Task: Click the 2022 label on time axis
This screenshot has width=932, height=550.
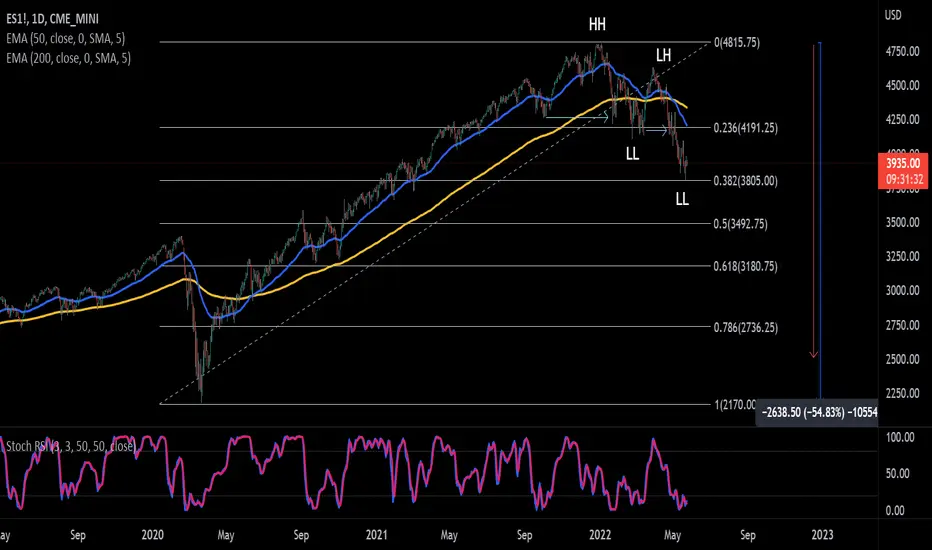Action: (x=600, y=535)
